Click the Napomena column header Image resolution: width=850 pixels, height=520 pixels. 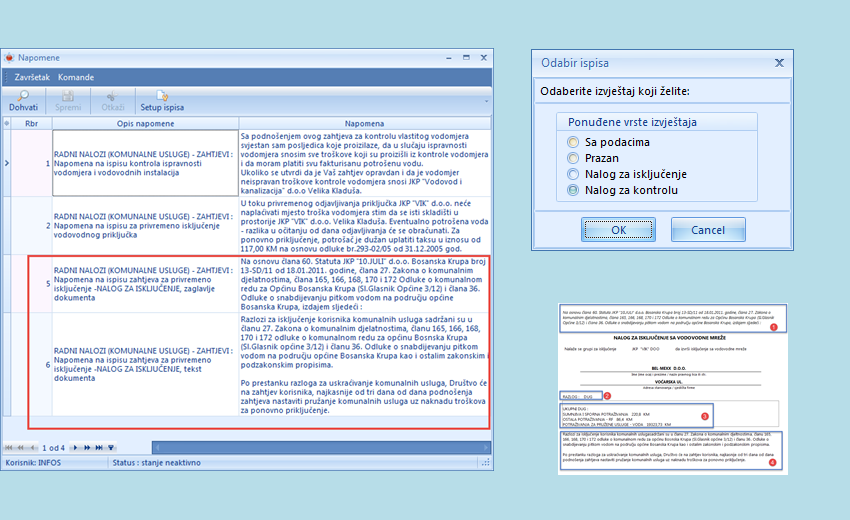(364, 124)
